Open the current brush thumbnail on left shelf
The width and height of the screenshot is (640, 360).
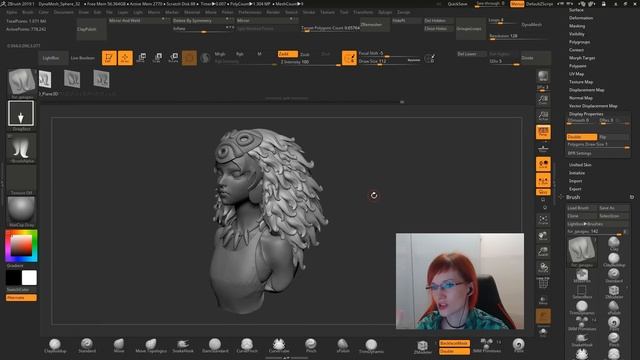21,83
